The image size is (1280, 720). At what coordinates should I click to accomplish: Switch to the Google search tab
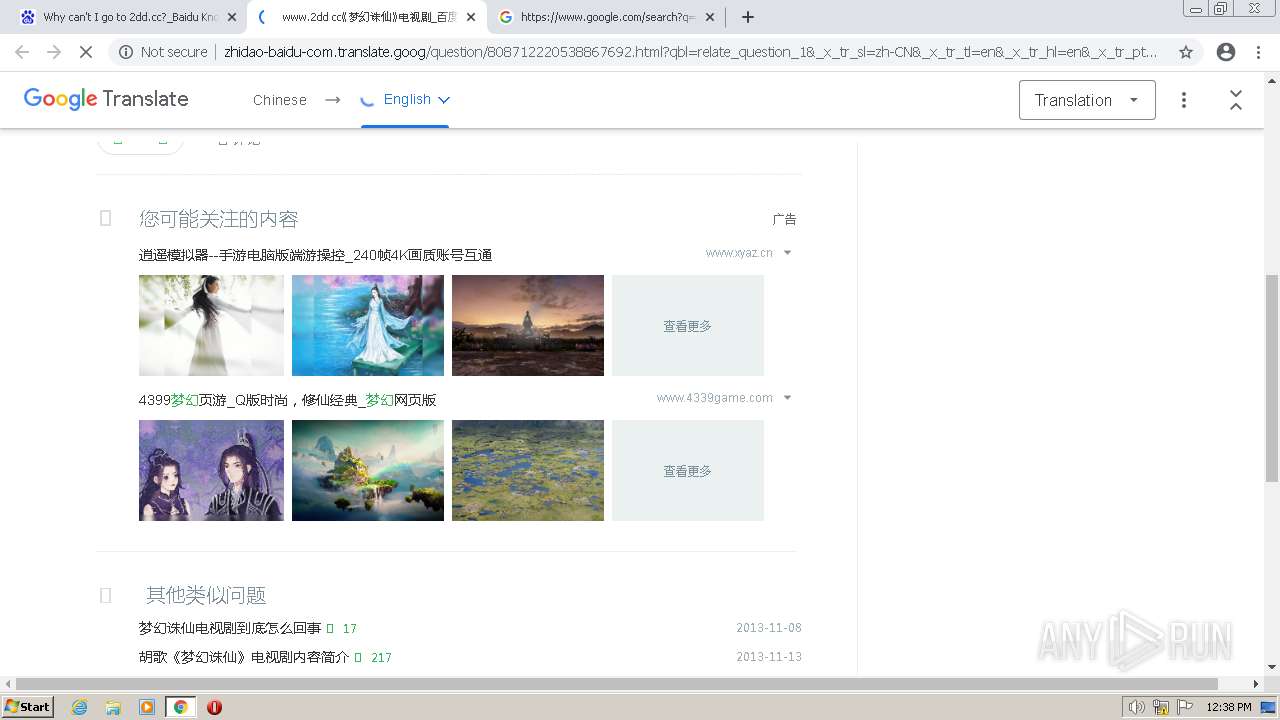click(605, 17)
